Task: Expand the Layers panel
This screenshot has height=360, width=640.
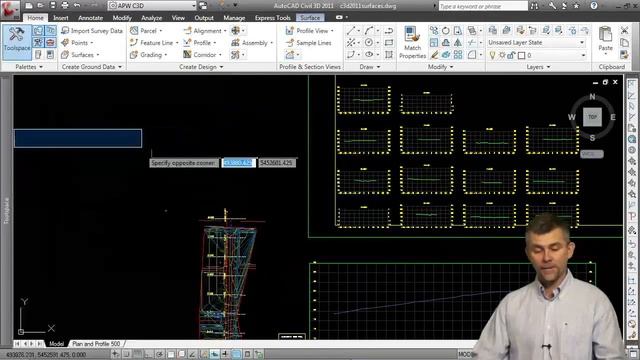Action: click(538, 67)
